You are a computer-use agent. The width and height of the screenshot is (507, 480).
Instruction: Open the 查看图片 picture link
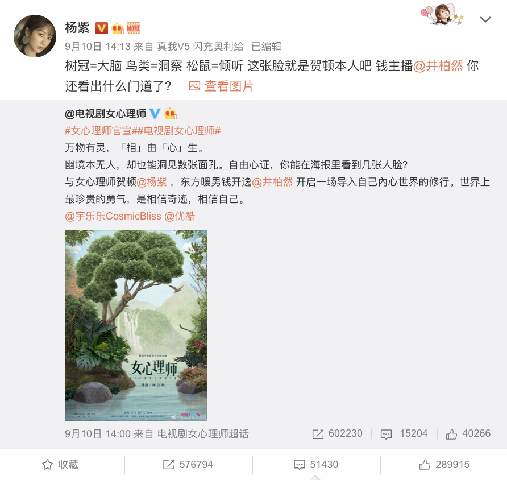click(x=221, y=86)
